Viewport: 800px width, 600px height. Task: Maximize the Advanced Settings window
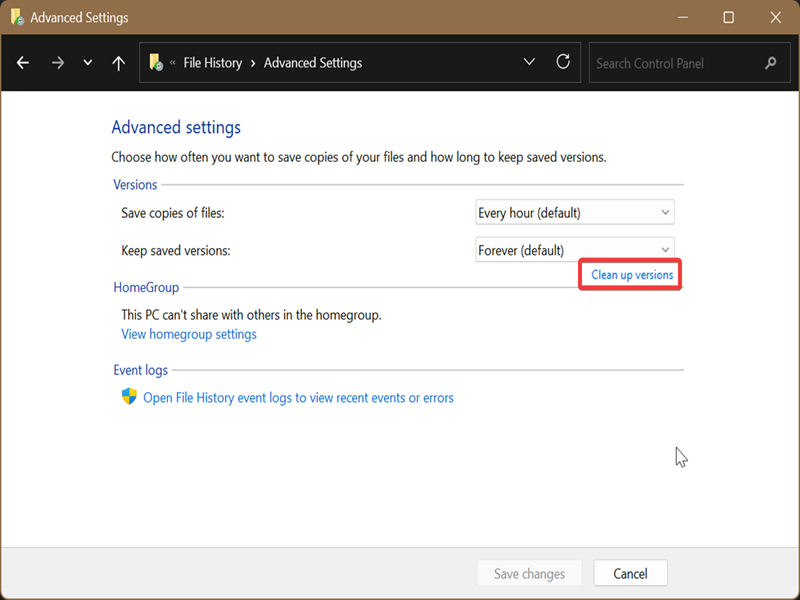pyautogui.click(x=728, y=17)
